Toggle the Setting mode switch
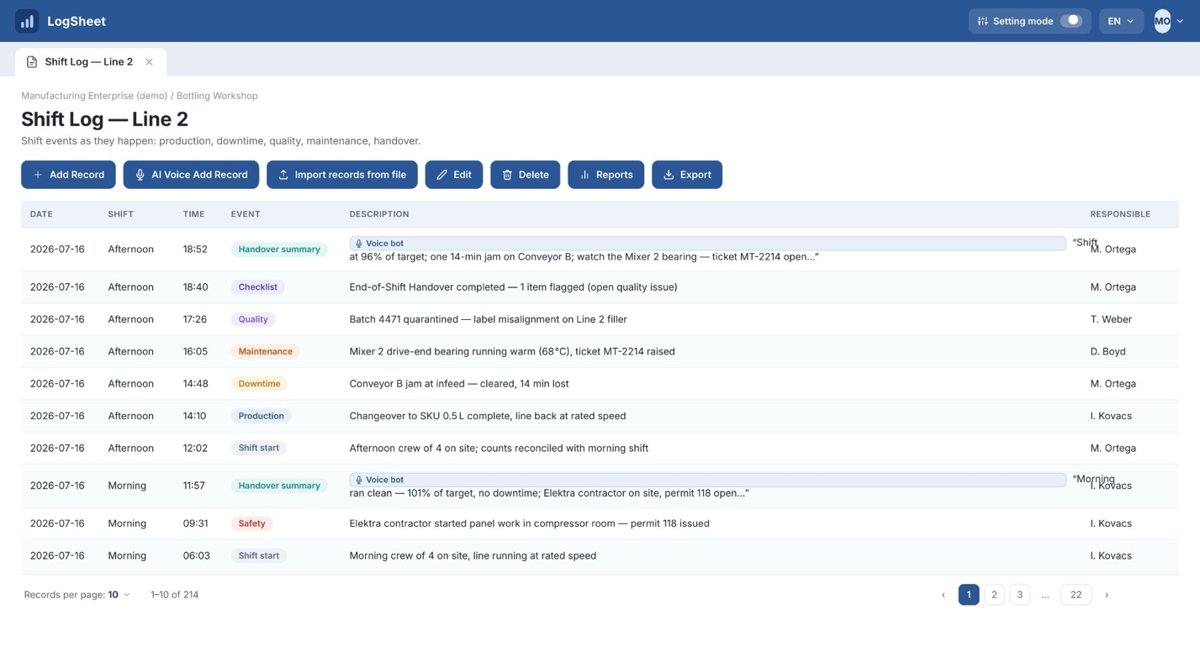 click(x=1071, y=21)
